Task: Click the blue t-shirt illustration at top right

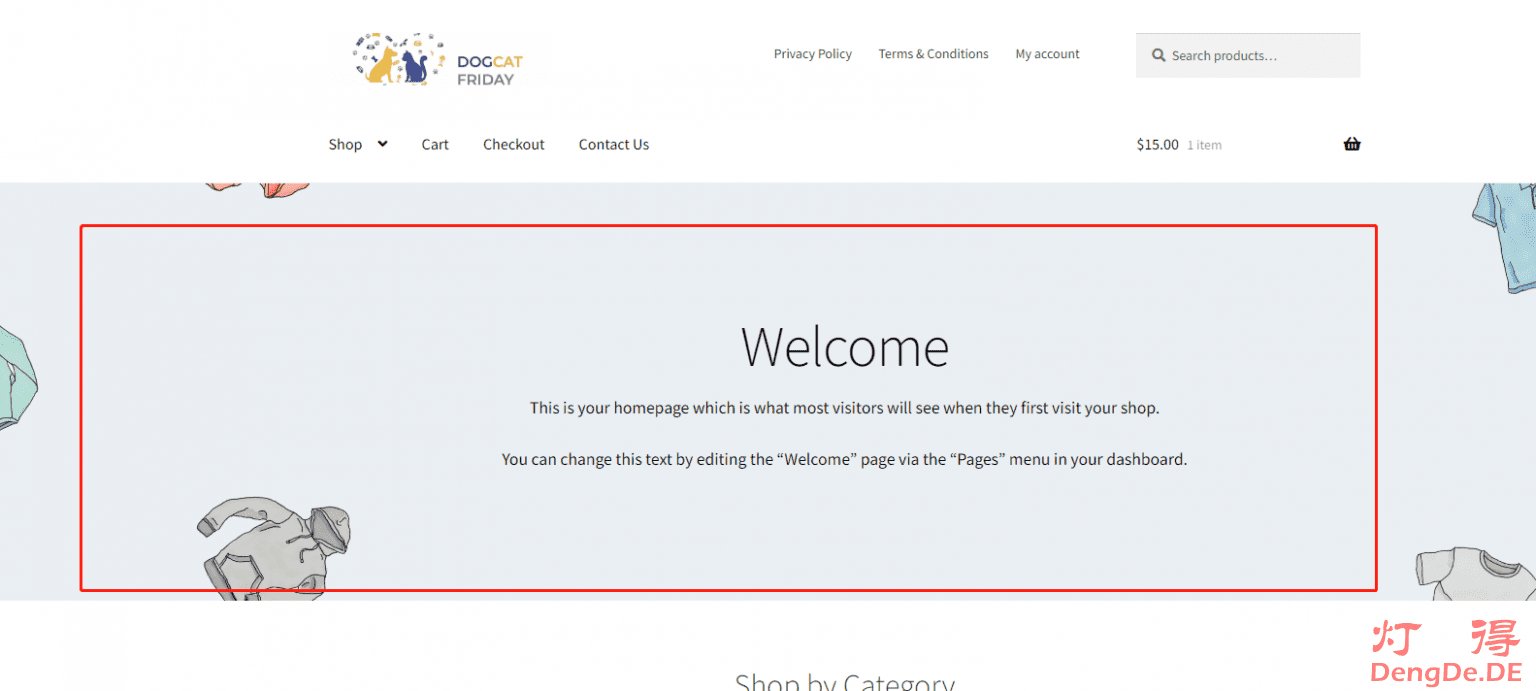Action: (1506, 237)
